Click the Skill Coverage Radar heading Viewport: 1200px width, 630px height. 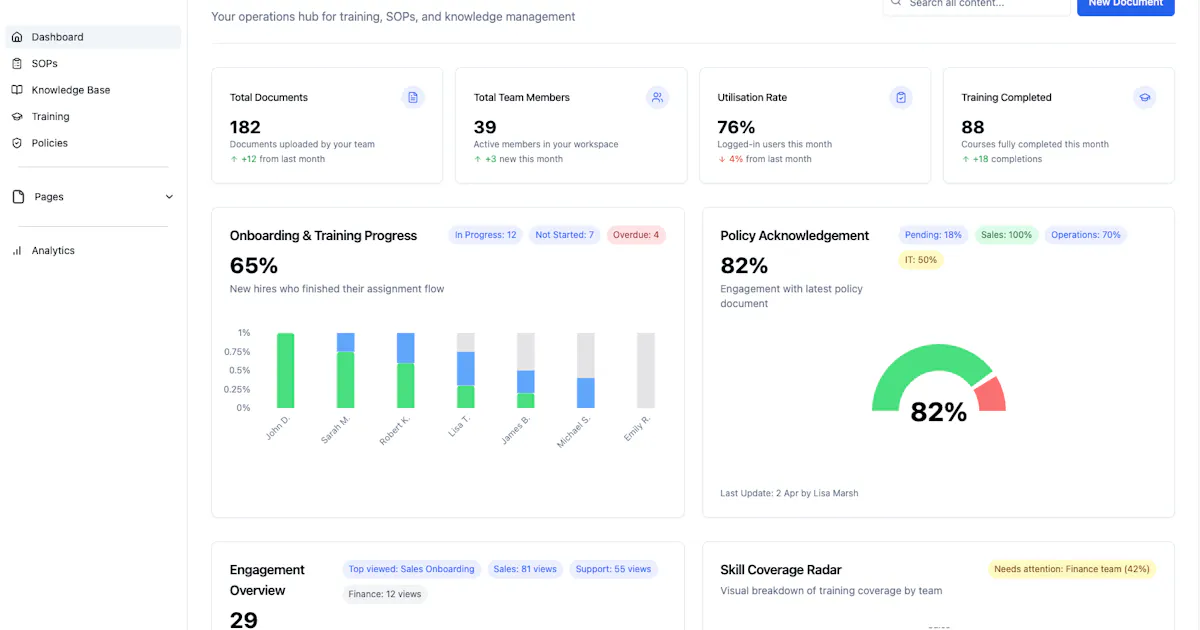pyautogui.click(x=781, y=570)
